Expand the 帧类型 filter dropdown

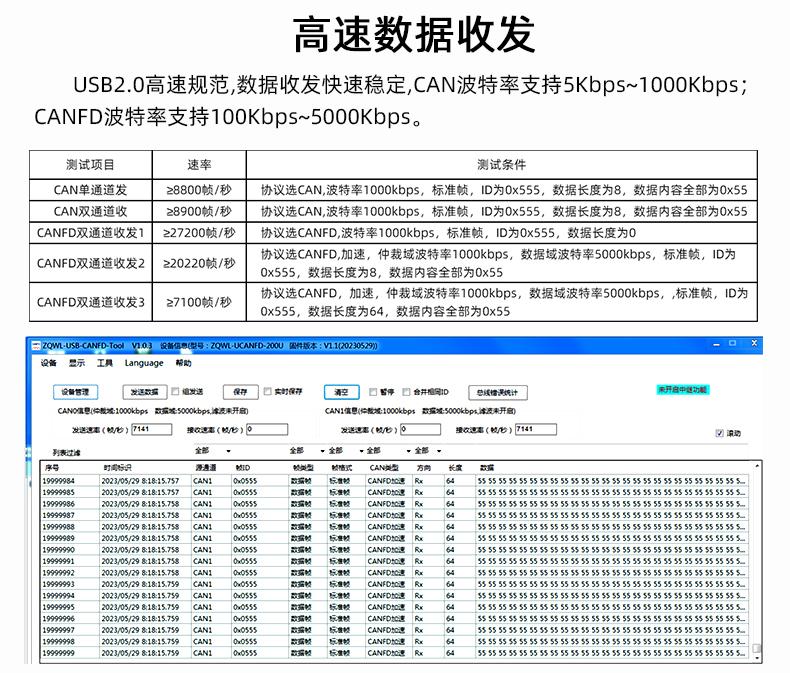pos(307,450)
